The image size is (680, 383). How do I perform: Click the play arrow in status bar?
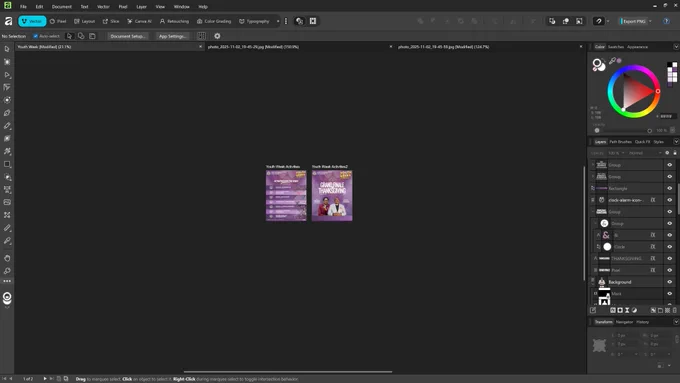click(x=45, y=379)
